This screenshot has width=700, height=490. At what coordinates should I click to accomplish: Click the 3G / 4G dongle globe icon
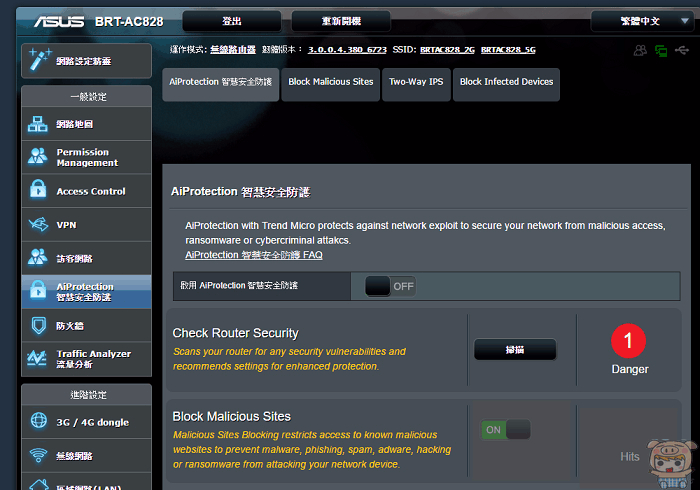click(x=39, y=420)
